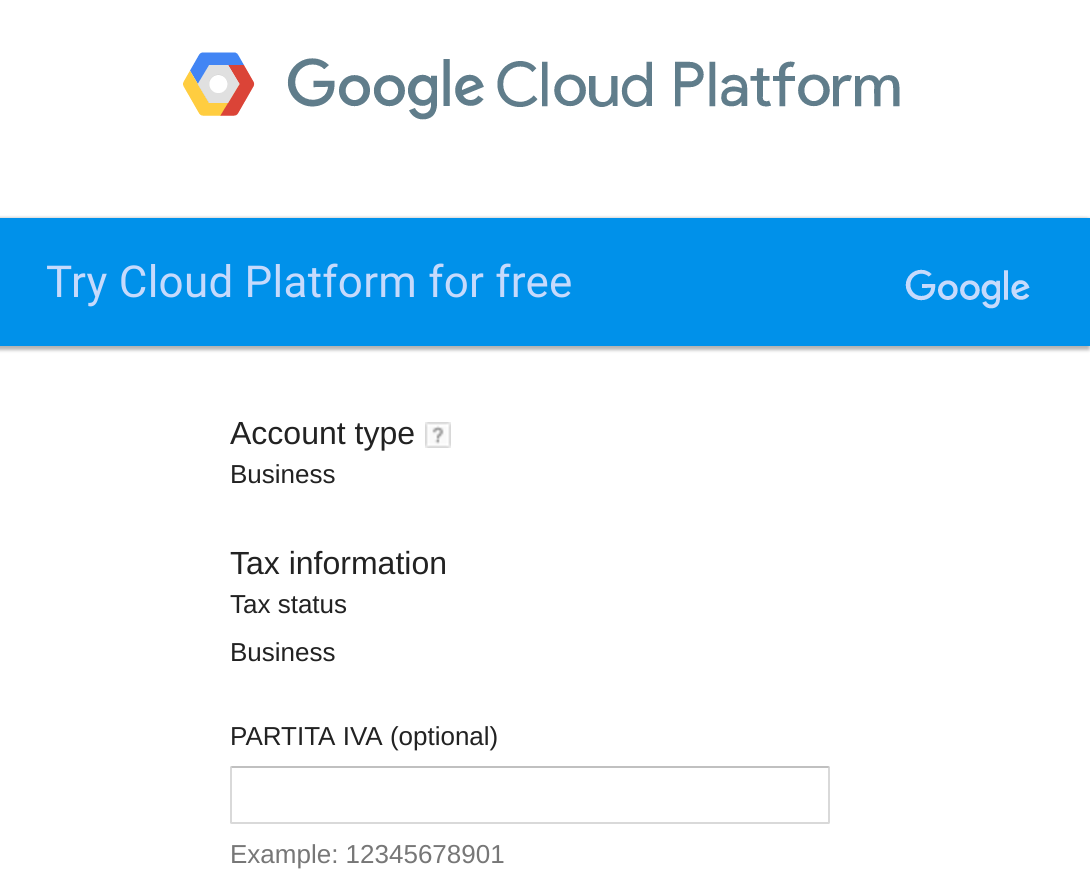This screenshot has height=896, width=1090.
Task: Click the Try Cloud Platform for free heading
Action: tap(309, 281)
